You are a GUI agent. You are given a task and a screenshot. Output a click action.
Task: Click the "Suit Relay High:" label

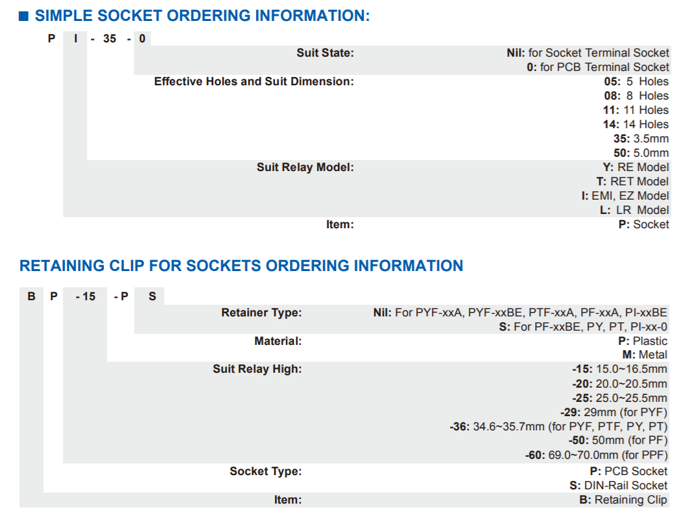coord(257,369)
